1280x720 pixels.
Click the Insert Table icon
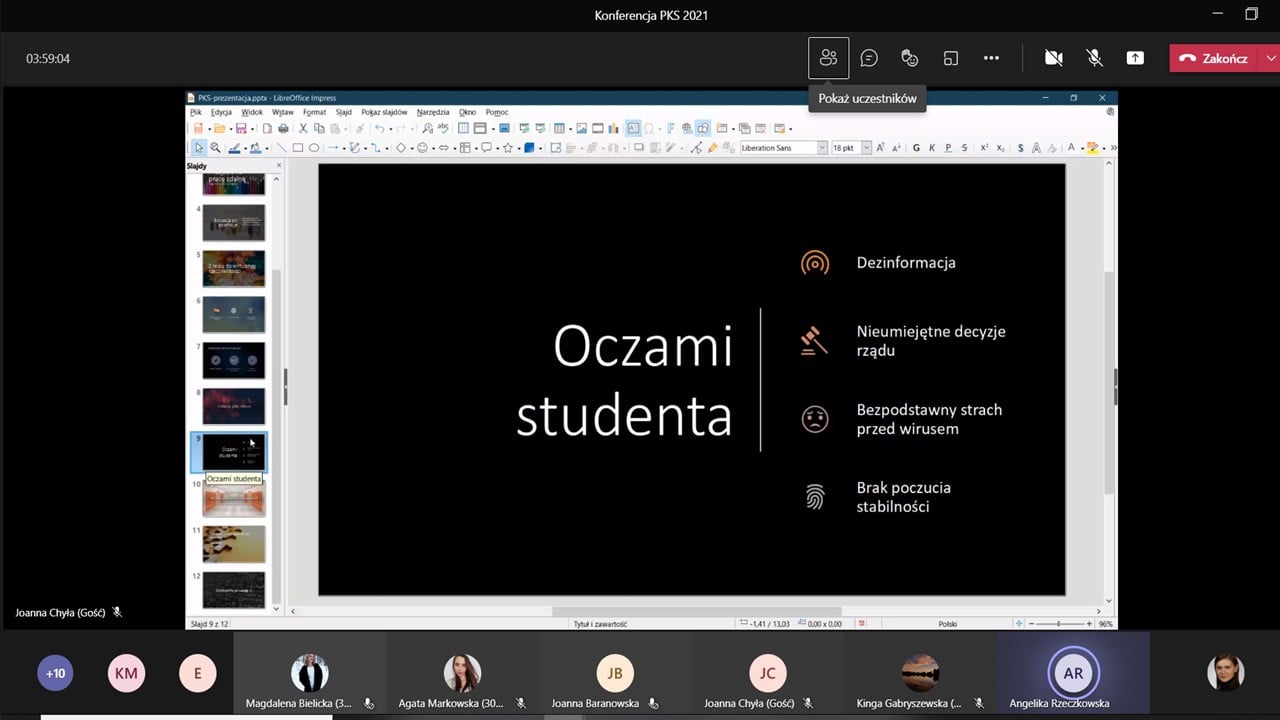(559, 128)
